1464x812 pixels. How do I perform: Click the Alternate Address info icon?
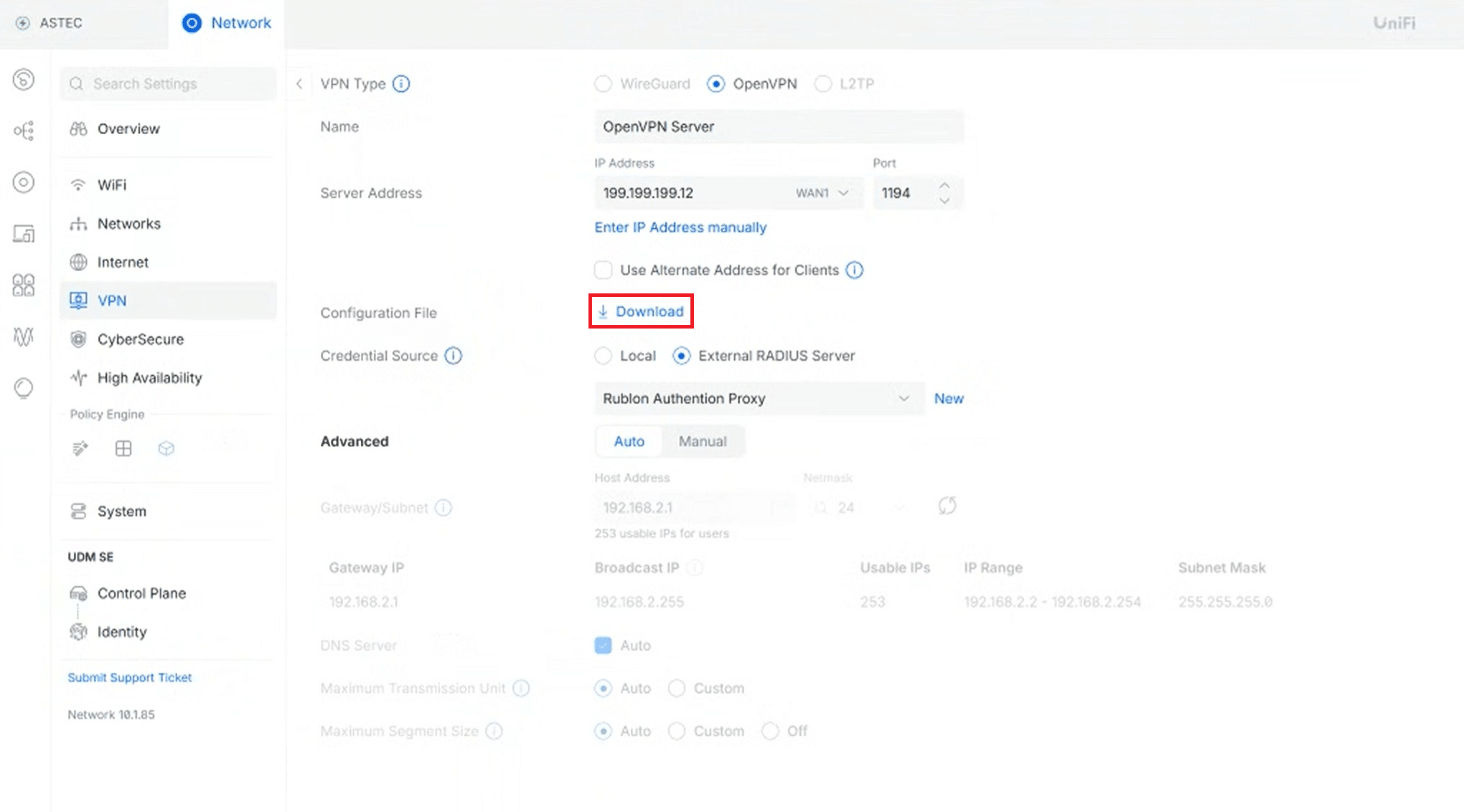click(854, 270)
